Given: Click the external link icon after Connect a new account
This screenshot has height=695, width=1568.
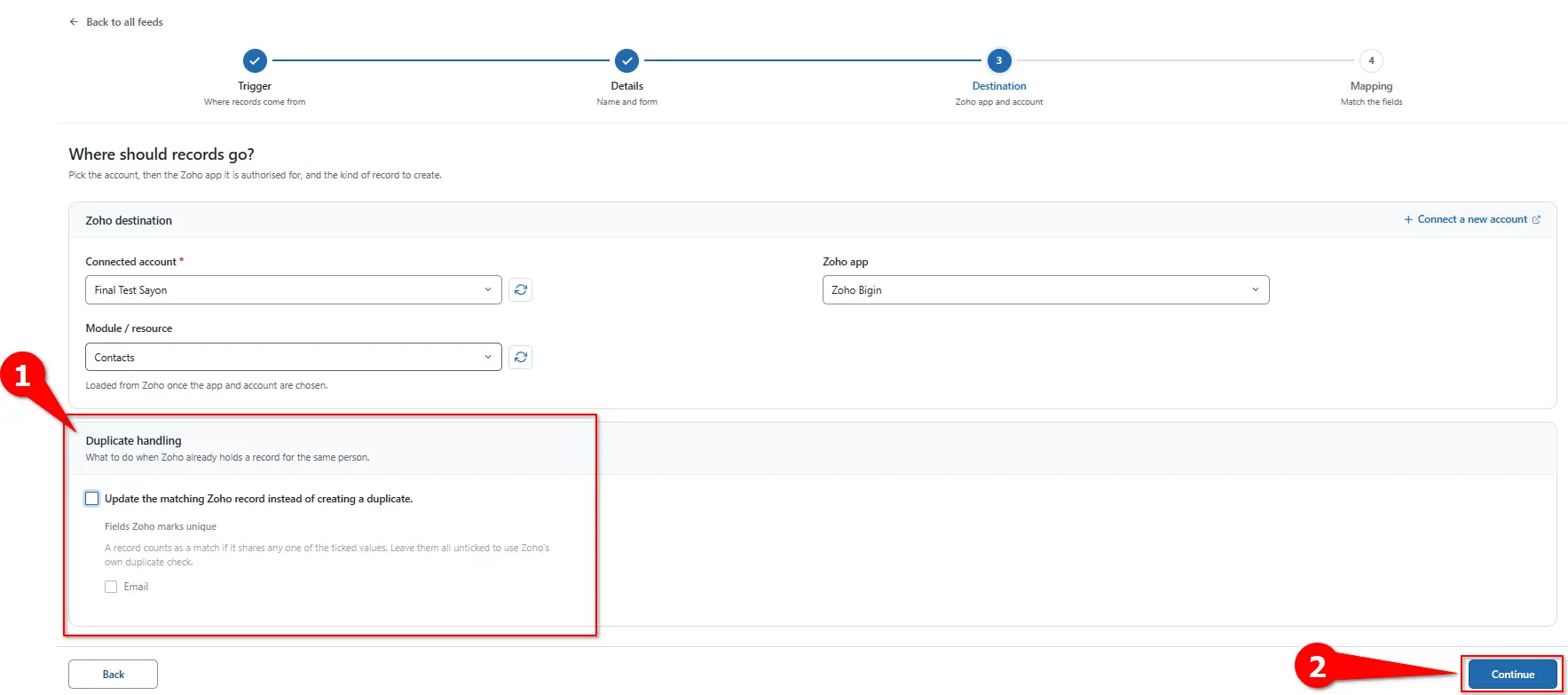Looking at the screenshot, I should click(1536, 219).
